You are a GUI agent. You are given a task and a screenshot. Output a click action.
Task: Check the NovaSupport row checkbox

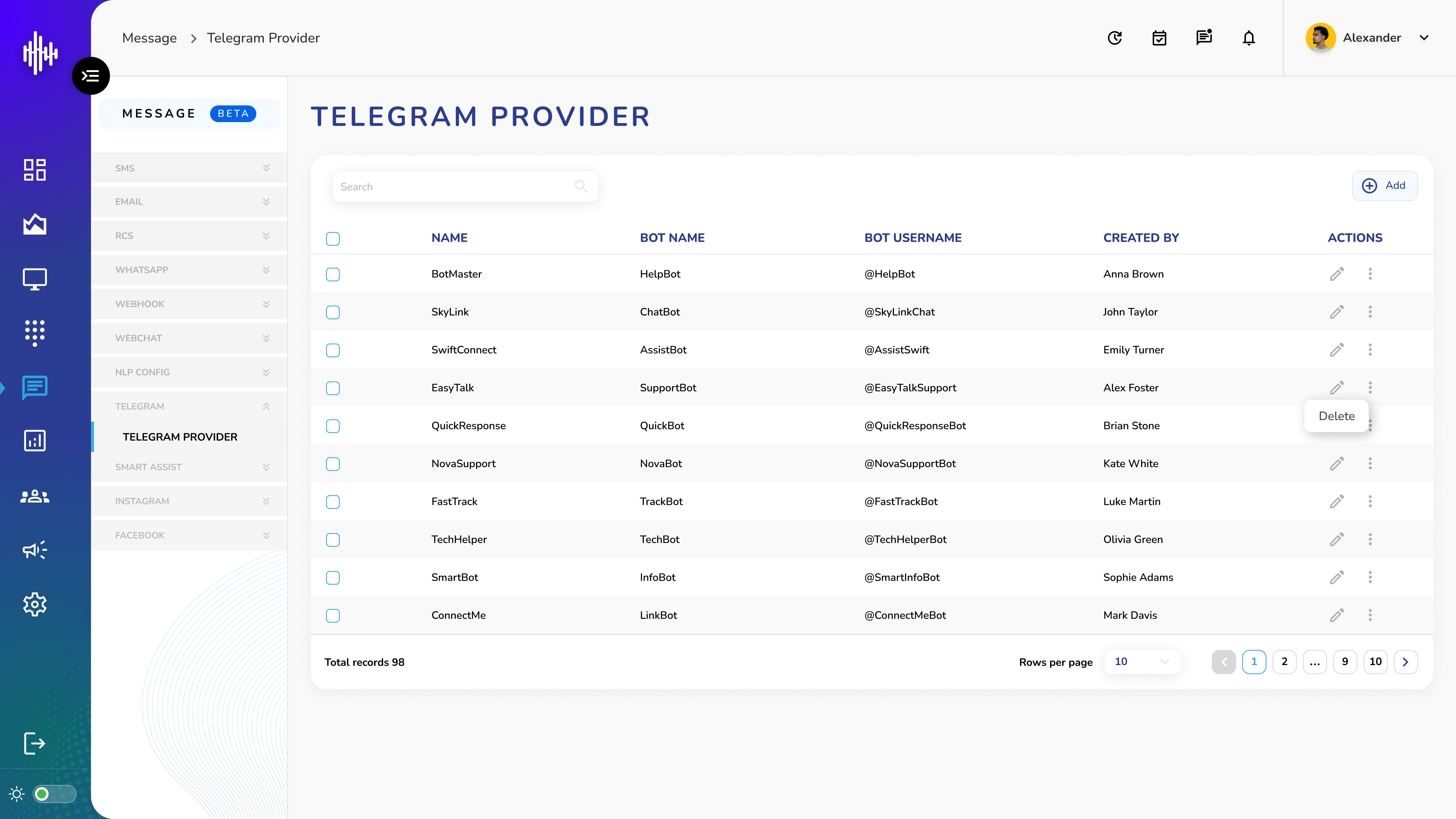pyautogui.click(x=333, y=464)
